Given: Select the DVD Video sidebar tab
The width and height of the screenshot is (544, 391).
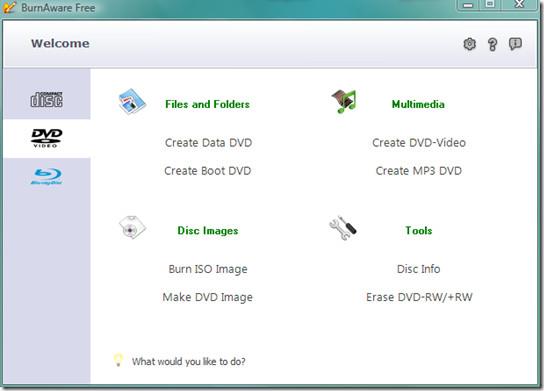Looking at the screenshot, I should (47, 138).
